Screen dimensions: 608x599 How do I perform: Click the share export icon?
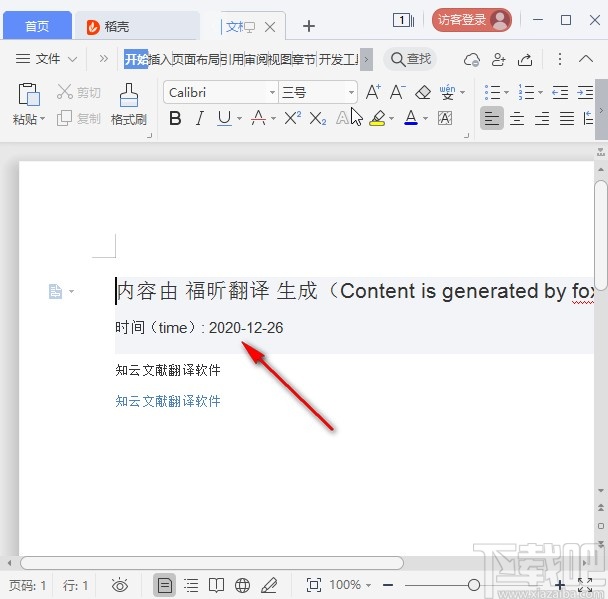pos(525,59)
